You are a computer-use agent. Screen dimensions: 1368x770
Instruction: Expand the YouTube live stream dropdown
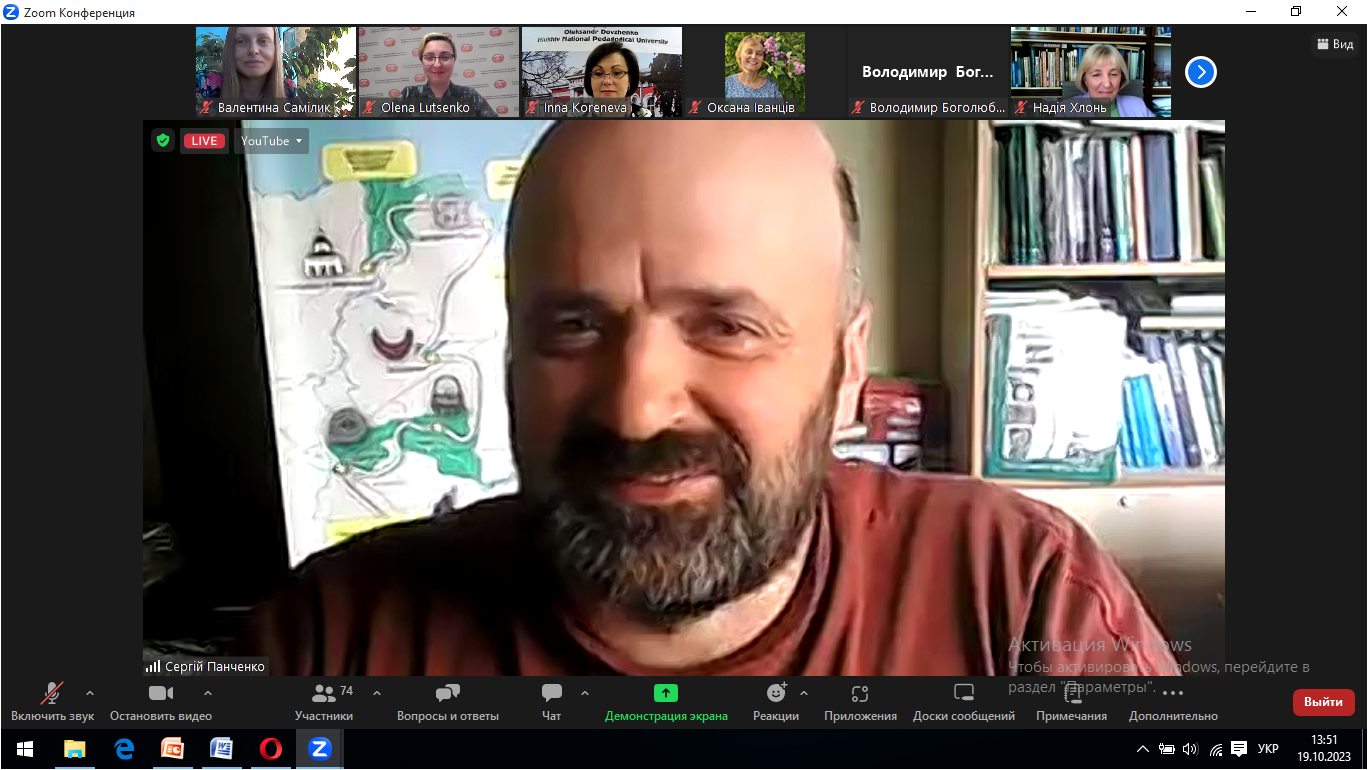point(271,141)
